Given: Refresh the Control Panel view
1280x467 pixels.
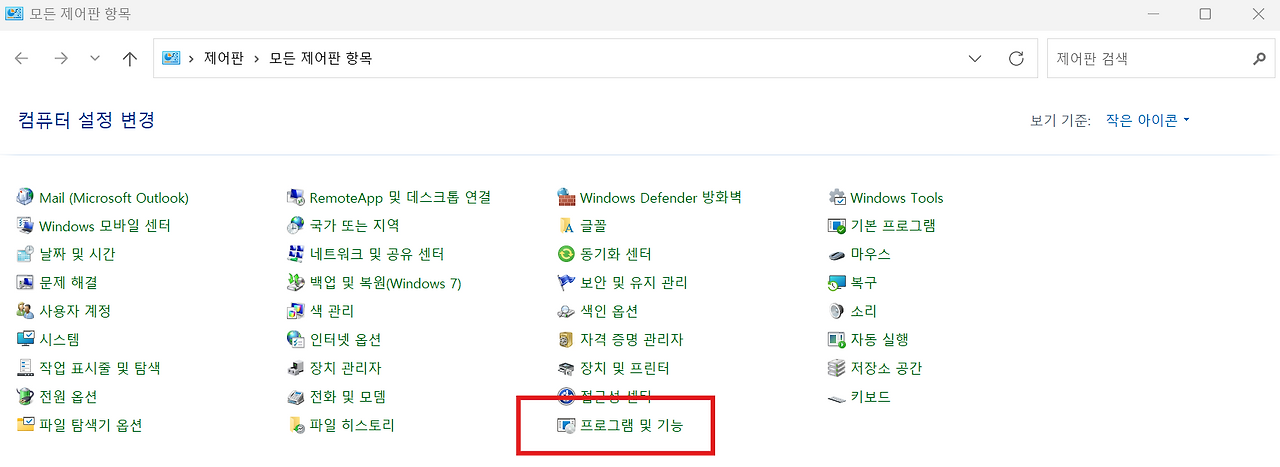Looking at the screenshot, I should [x=1016, y=59].
